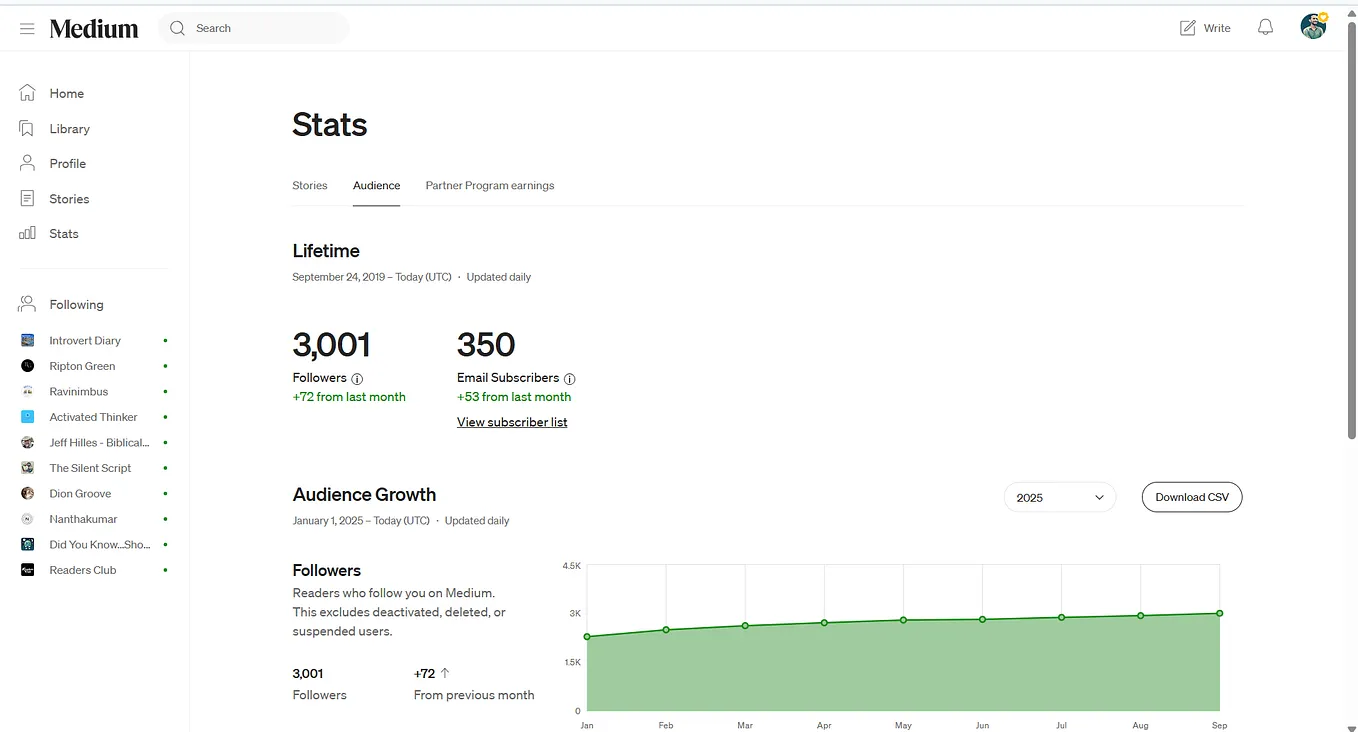Open Stats from the sidebar
The height and width of the screenshot is (732, 1358).
[64, 233]
